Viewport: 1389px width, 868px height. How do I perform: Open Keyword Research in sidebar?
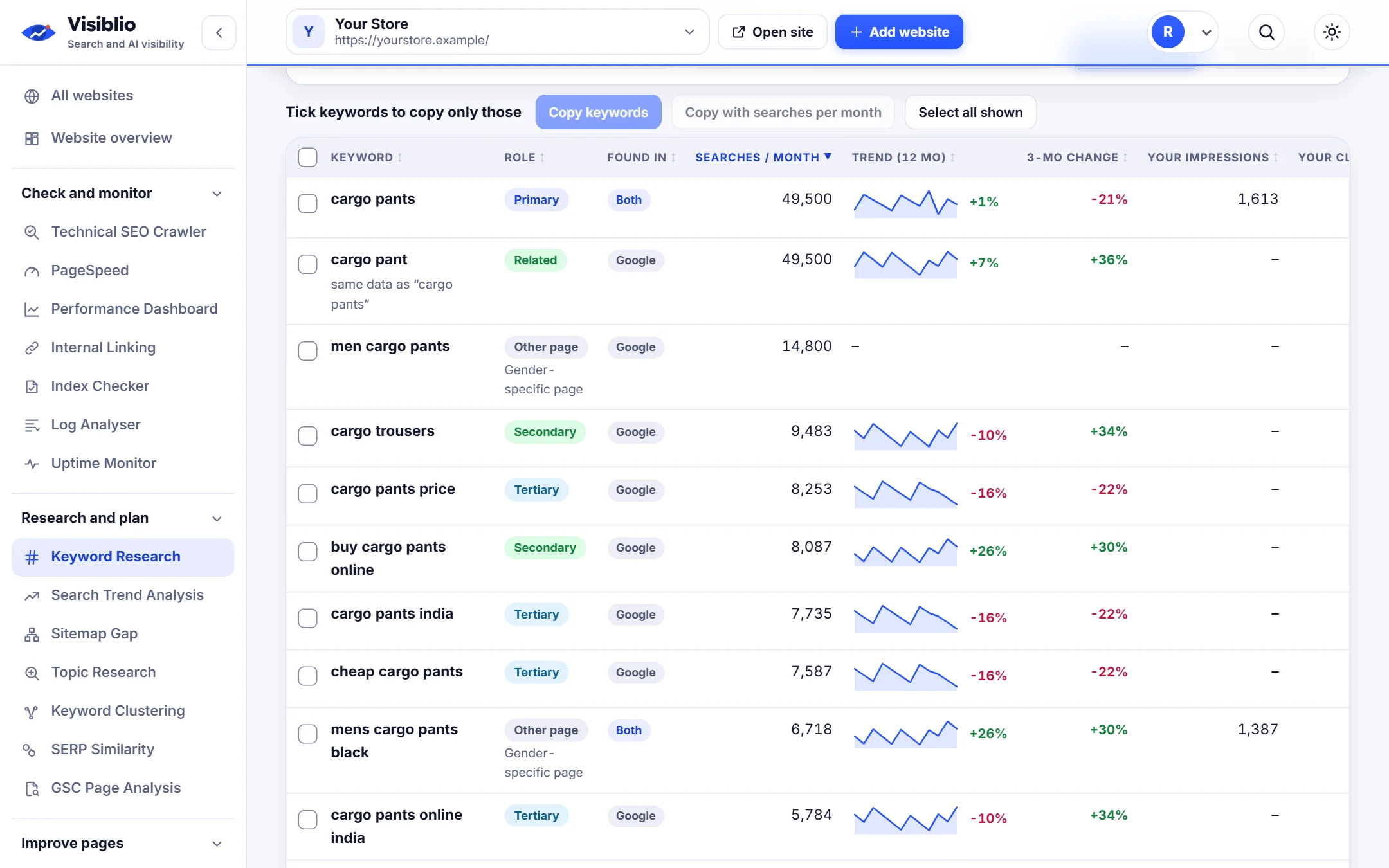[123, 557]
